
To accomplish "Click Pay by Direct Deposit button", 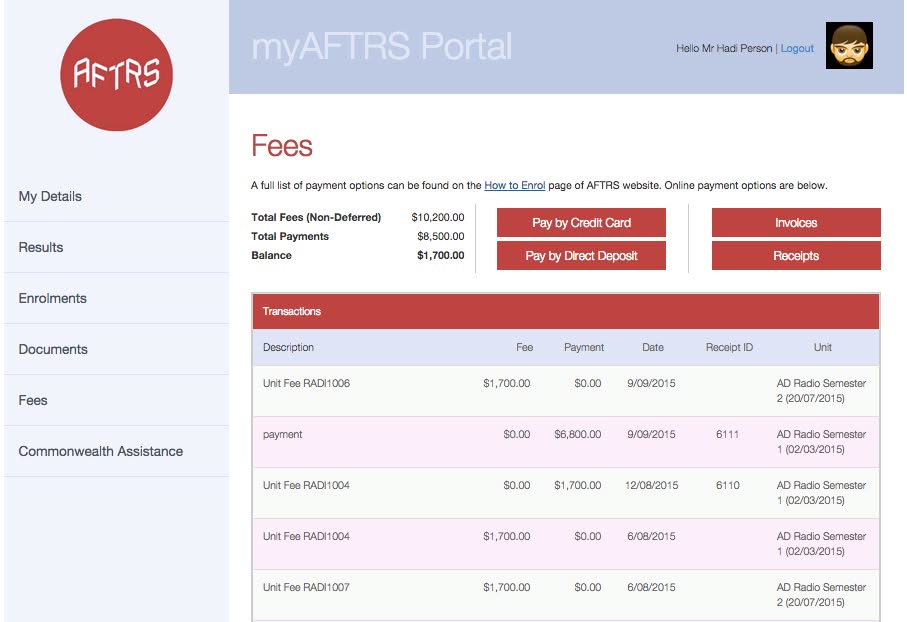I will pyautogui.click(x=581, y=256).
